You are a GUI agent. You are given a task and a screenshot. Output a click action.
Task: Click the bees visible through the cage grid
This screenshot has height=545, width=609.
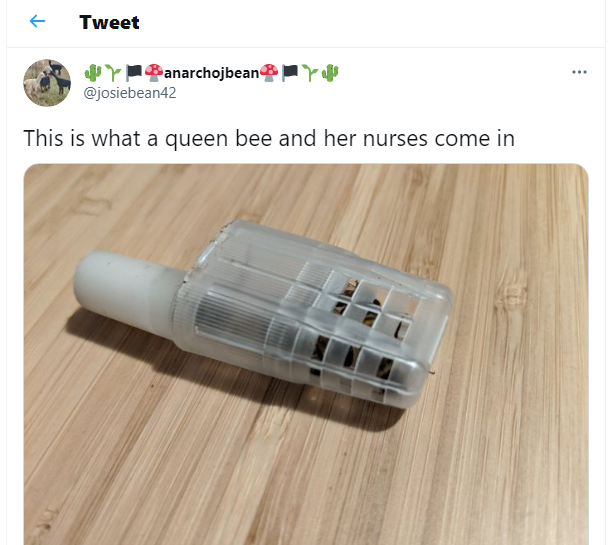pyautogui.click(x=361, y=334)
